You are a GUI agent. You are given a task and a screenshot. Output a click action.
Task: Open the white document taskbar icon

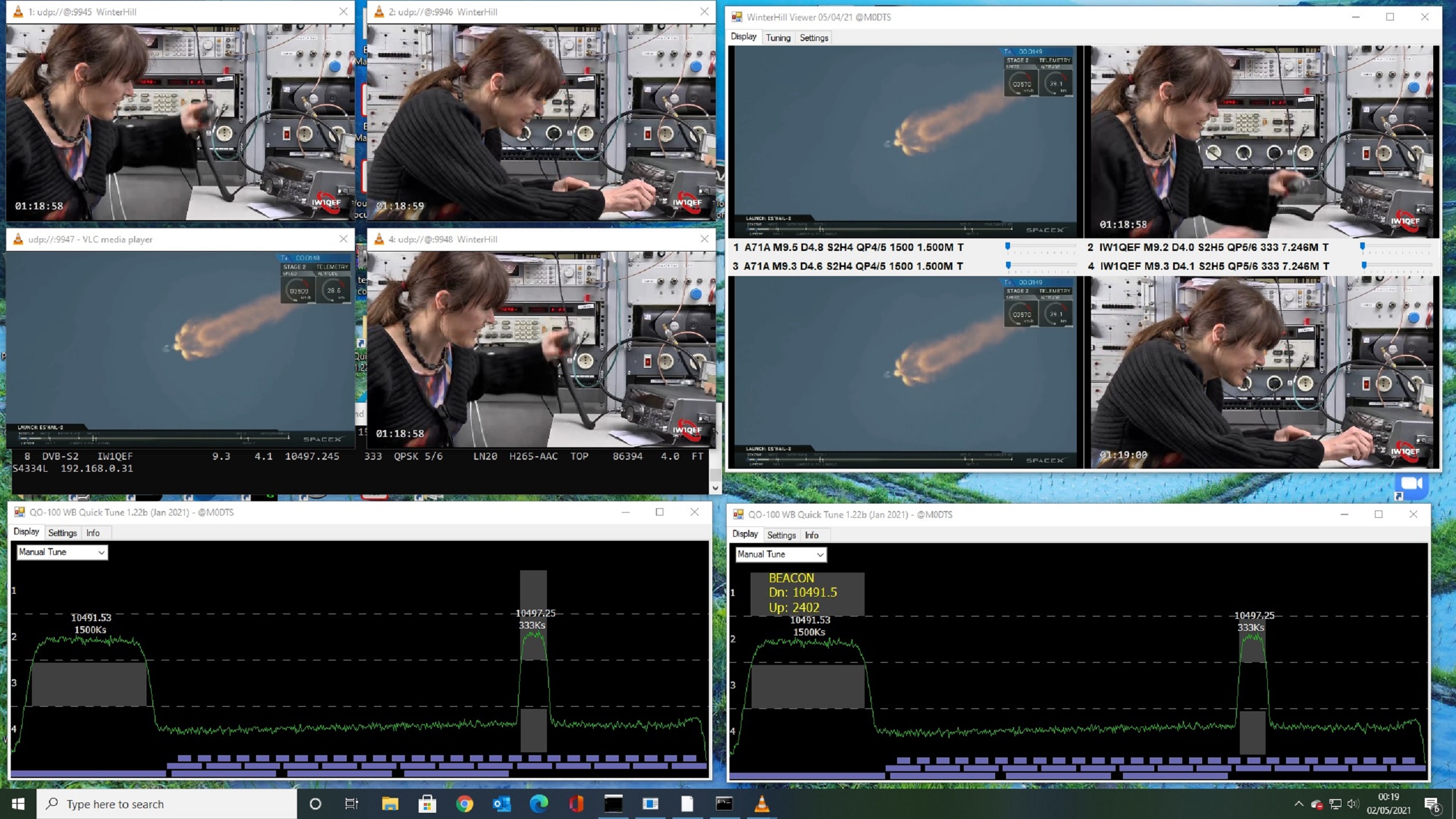[687, 804]
